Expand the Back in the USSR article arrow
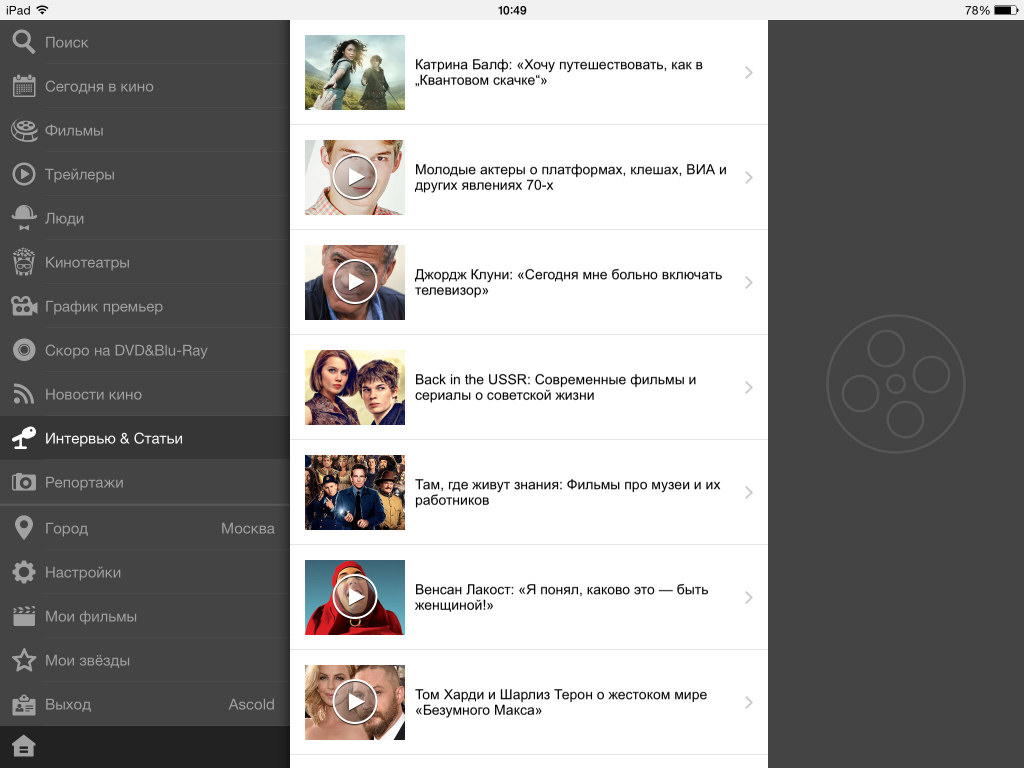 (x=749, y=387)
